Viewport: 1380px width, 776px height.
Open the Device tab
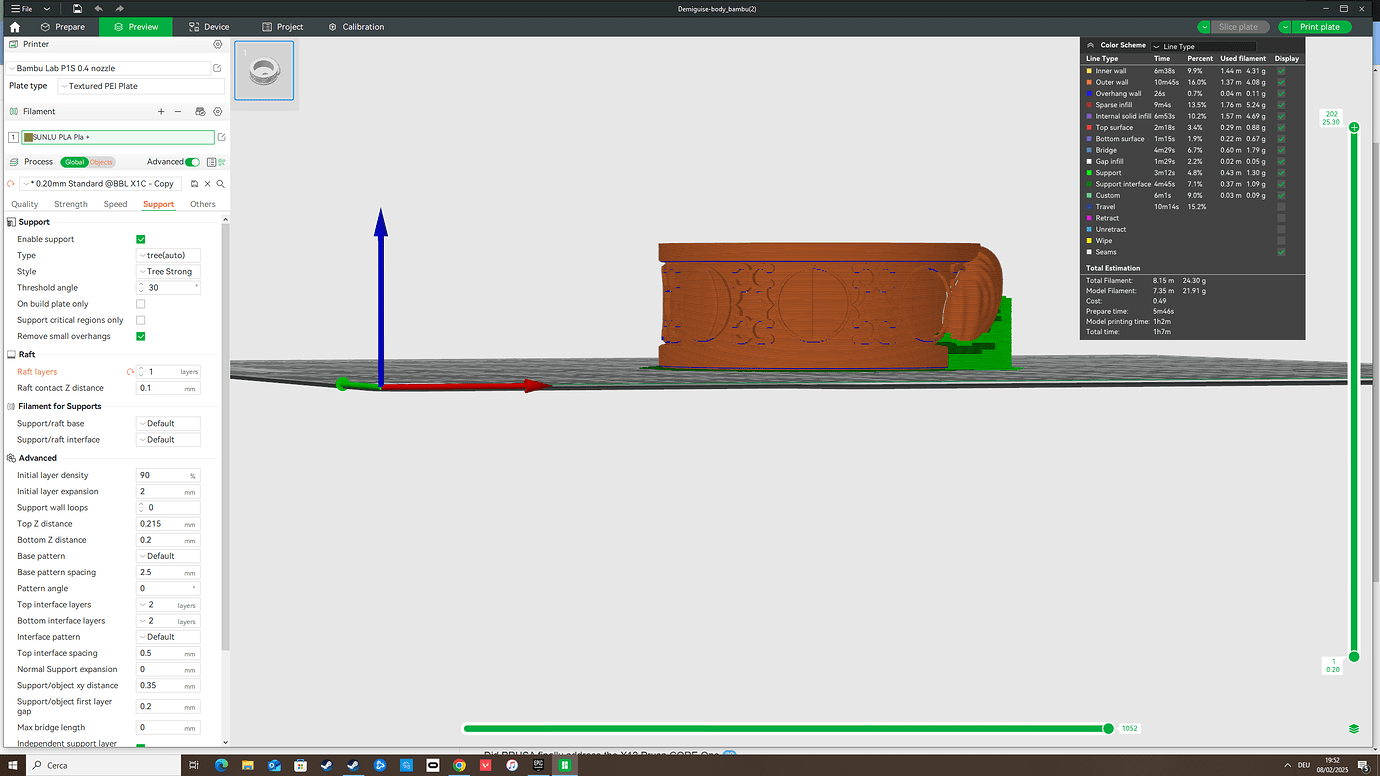pyautogui.click(x=209, y=27)
